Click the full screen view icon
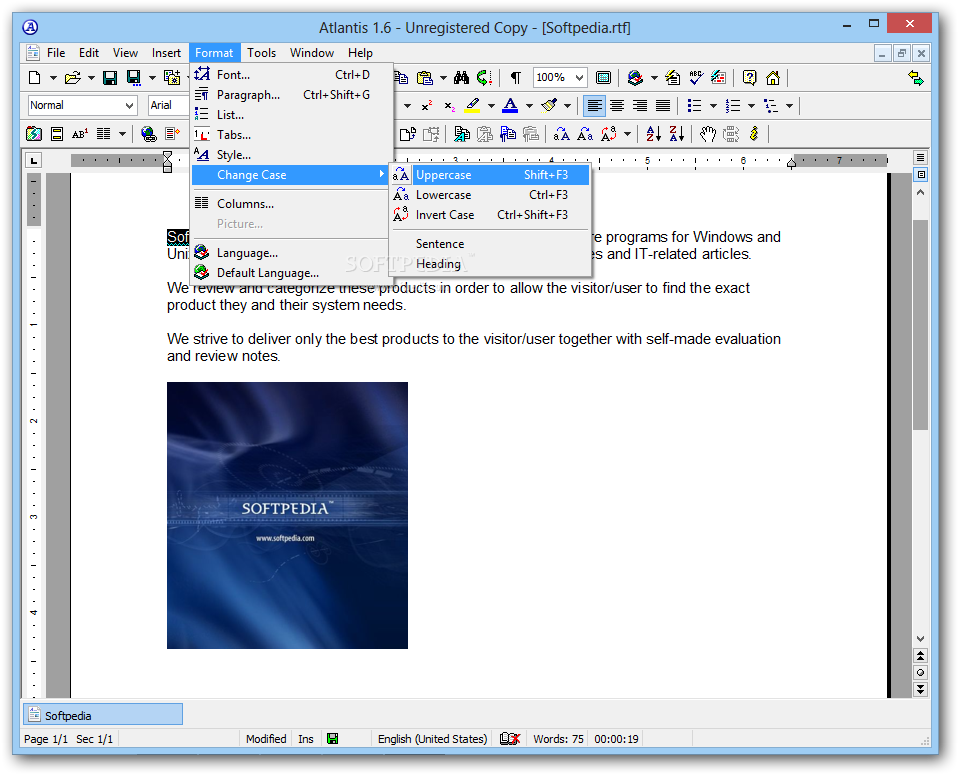Image resolution: width=959 pixels, height=775 pixels. (x=603, y=78)
